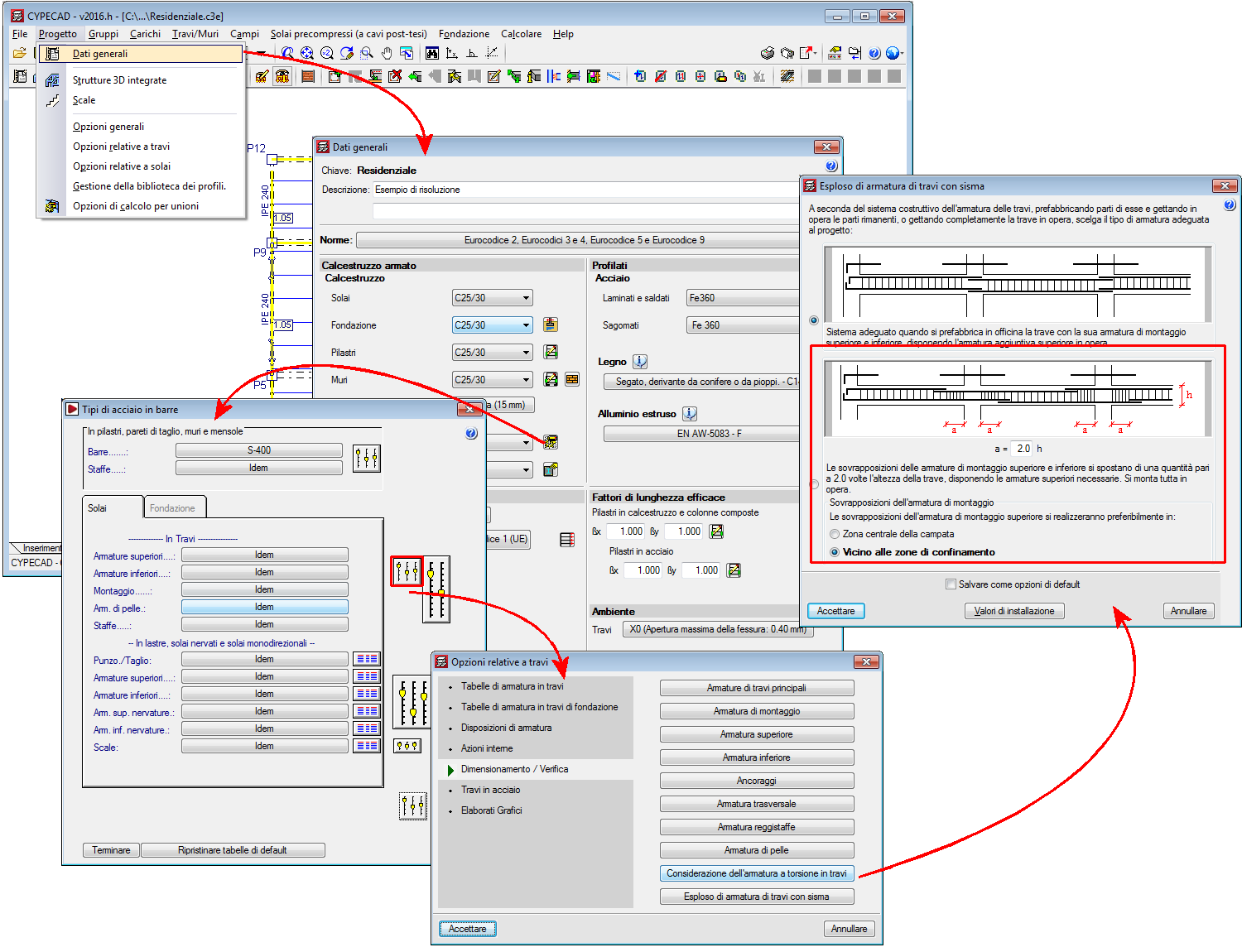Enable Salvare come opzioni di default checkbox
Viewport: 1242px width, 952px height.
(951, 584)
